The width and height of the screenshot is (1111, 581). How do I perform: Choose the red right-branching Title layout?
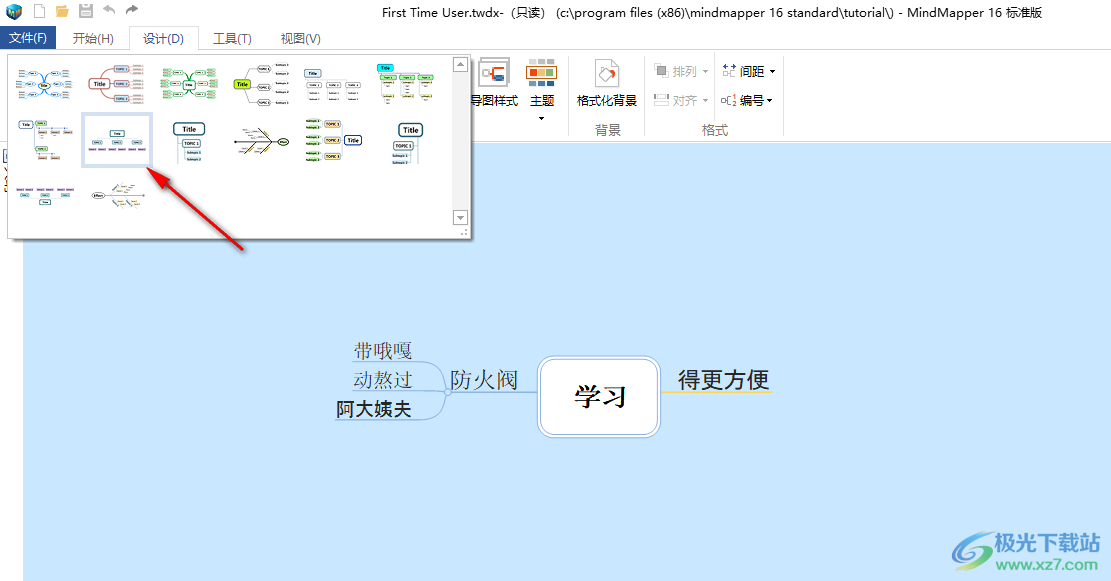coord(118,84)
